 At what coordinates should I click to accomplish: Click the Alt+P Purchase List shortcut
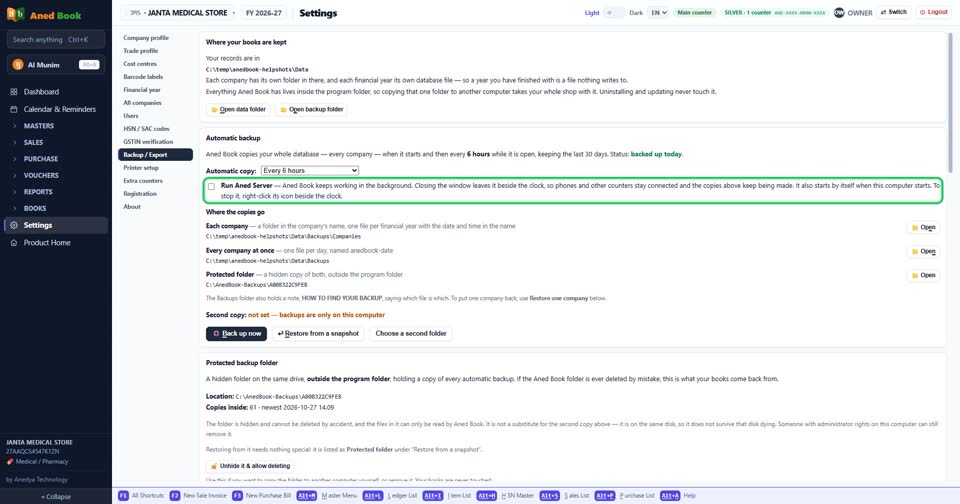[x=624, y=495]
